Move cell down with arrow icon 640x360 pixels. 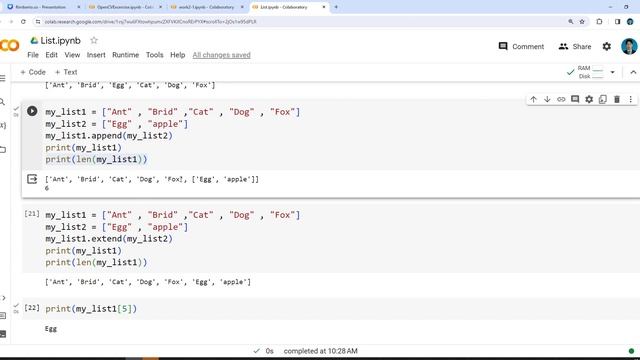point(547,99)
